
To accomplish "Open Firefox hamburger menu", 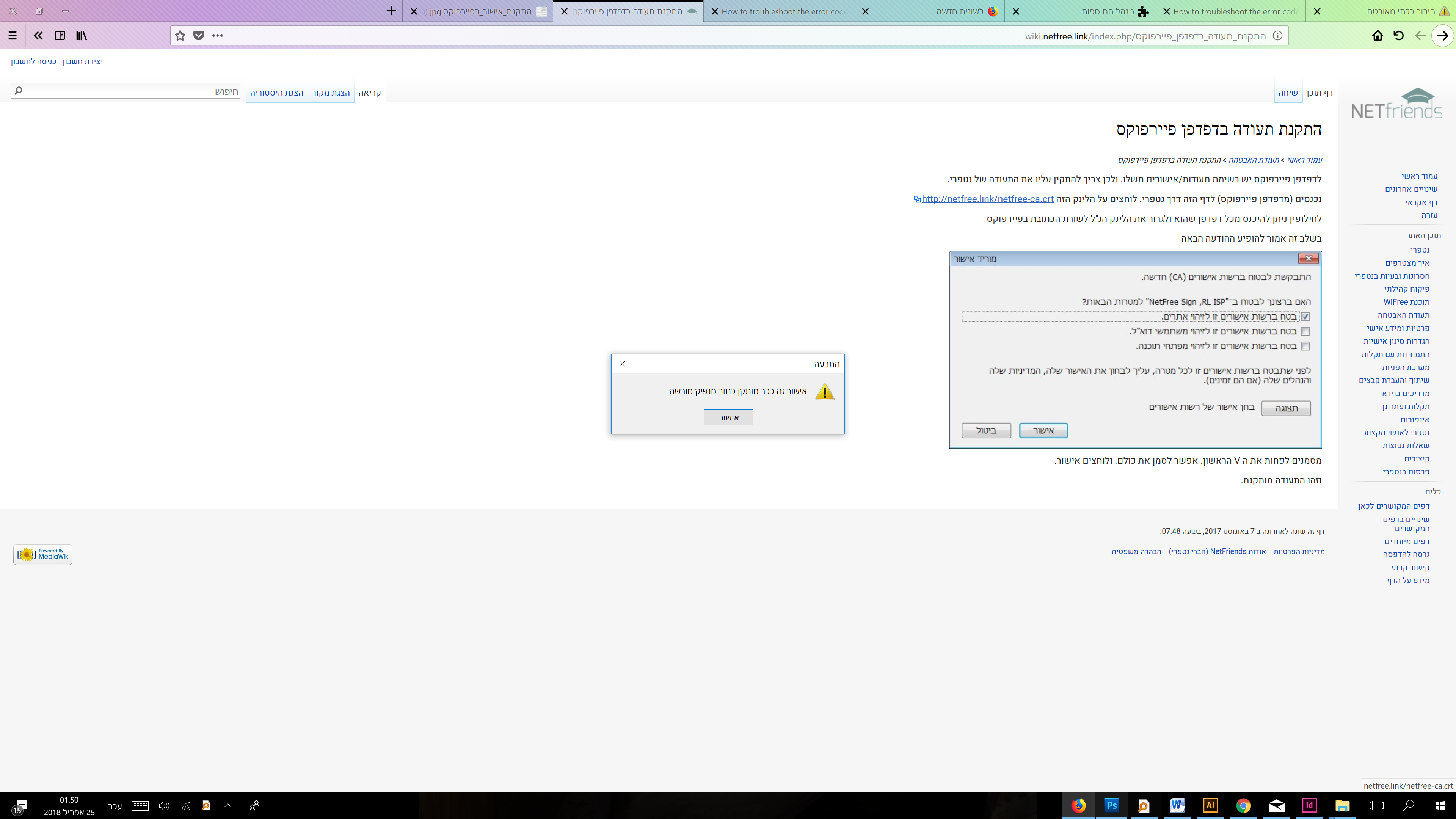I will click(x=13, y=36).
